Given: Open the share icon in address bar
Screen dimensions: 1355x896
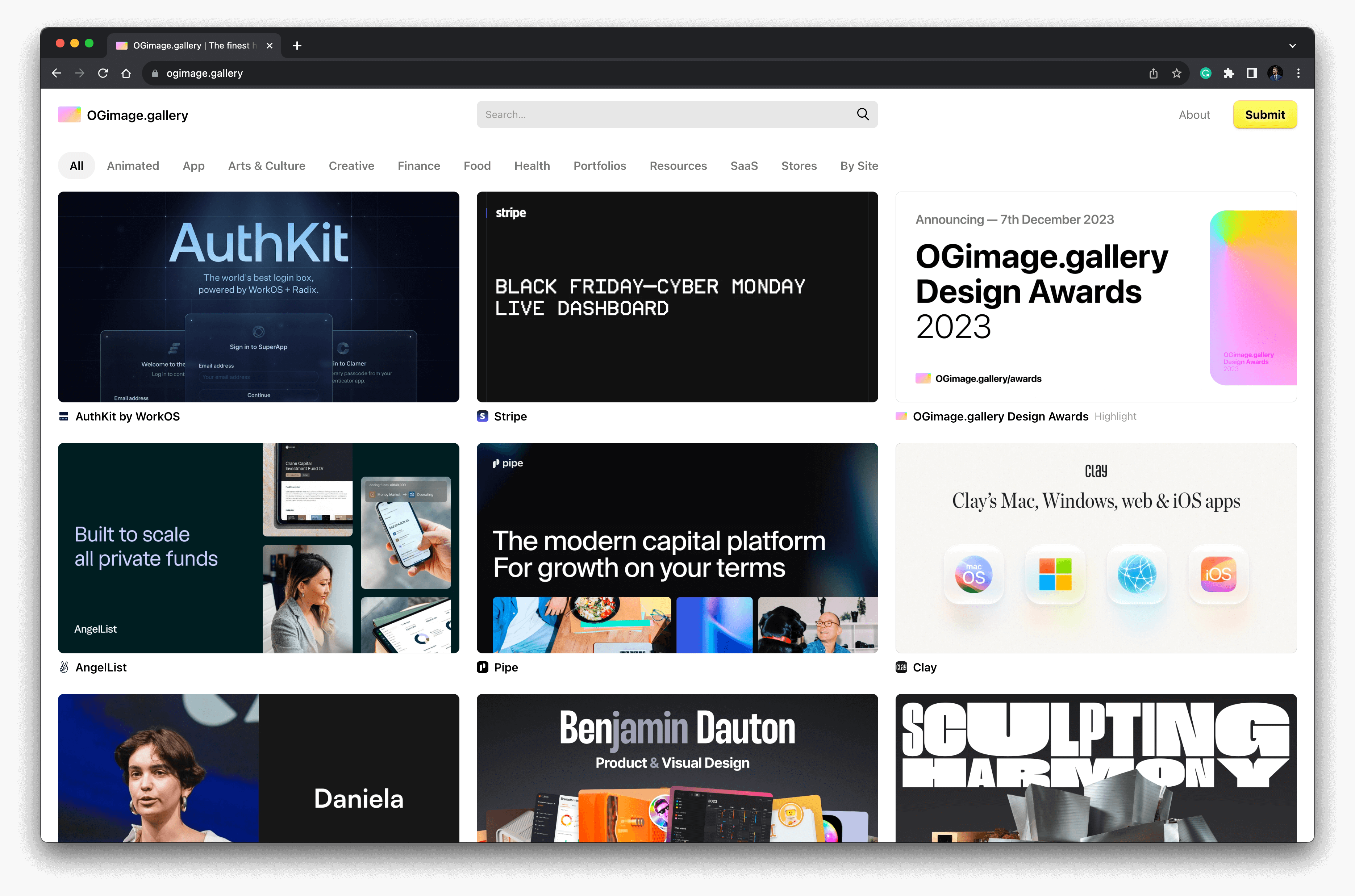Looking at the screenshot, I should (1153, 73).
